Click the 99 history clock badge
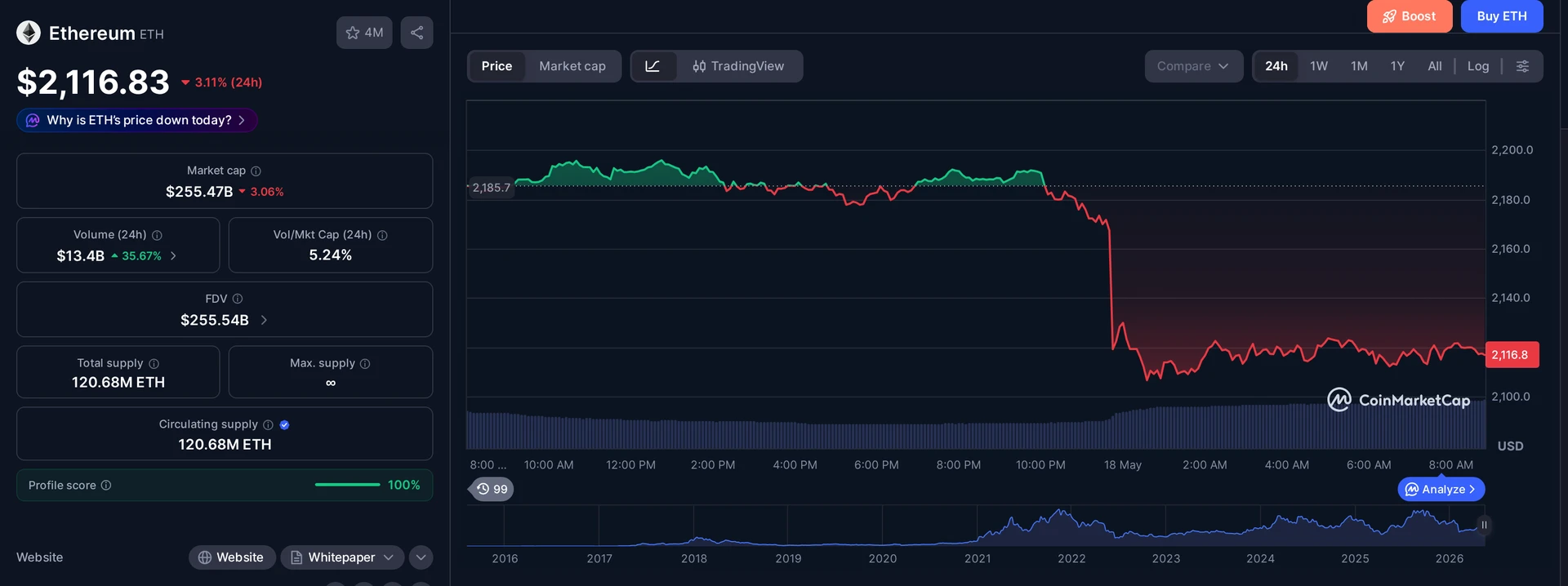 coord(492,489)
